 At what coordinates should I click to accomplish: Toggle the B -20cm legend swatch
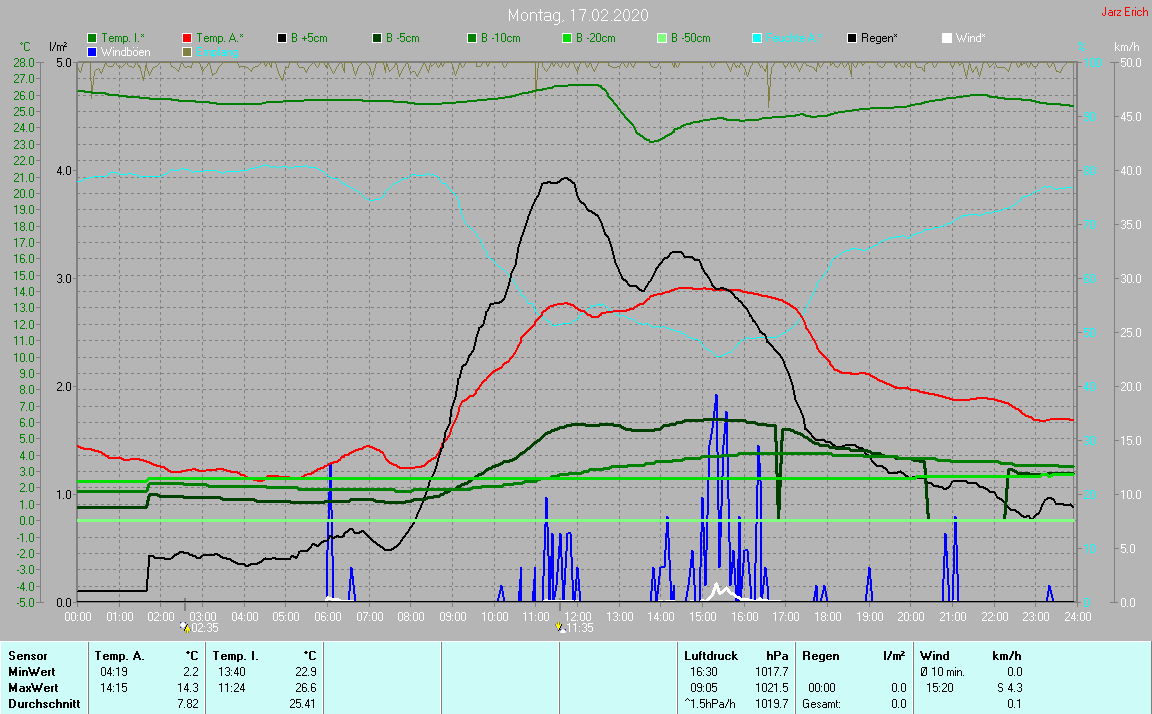point(567,38)
